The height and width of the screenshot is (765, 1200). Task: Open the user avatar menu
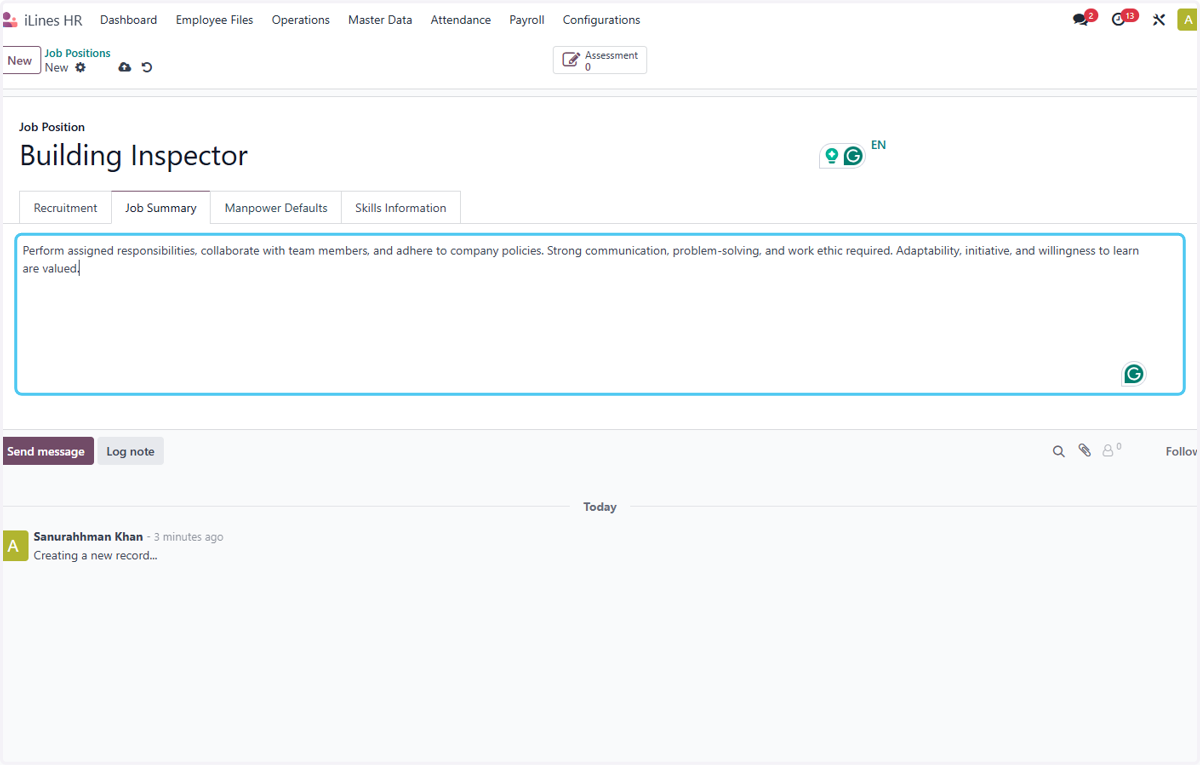(1186, 20)
